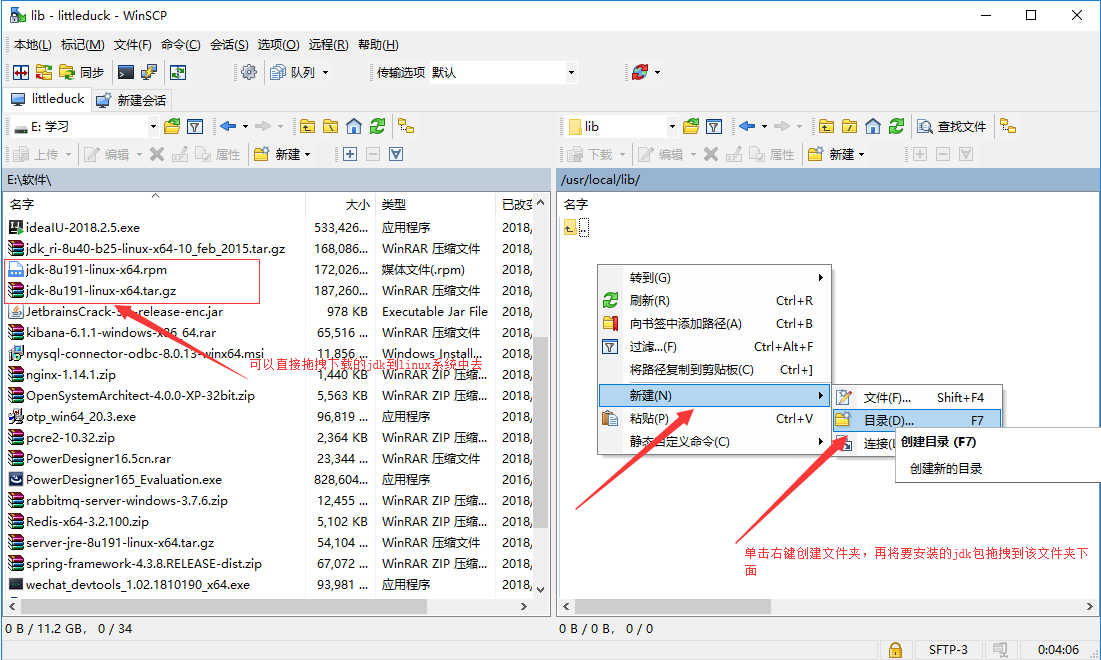Go to the remote parent directory icon
The image size is (1101, 660).
pos(826,126)
